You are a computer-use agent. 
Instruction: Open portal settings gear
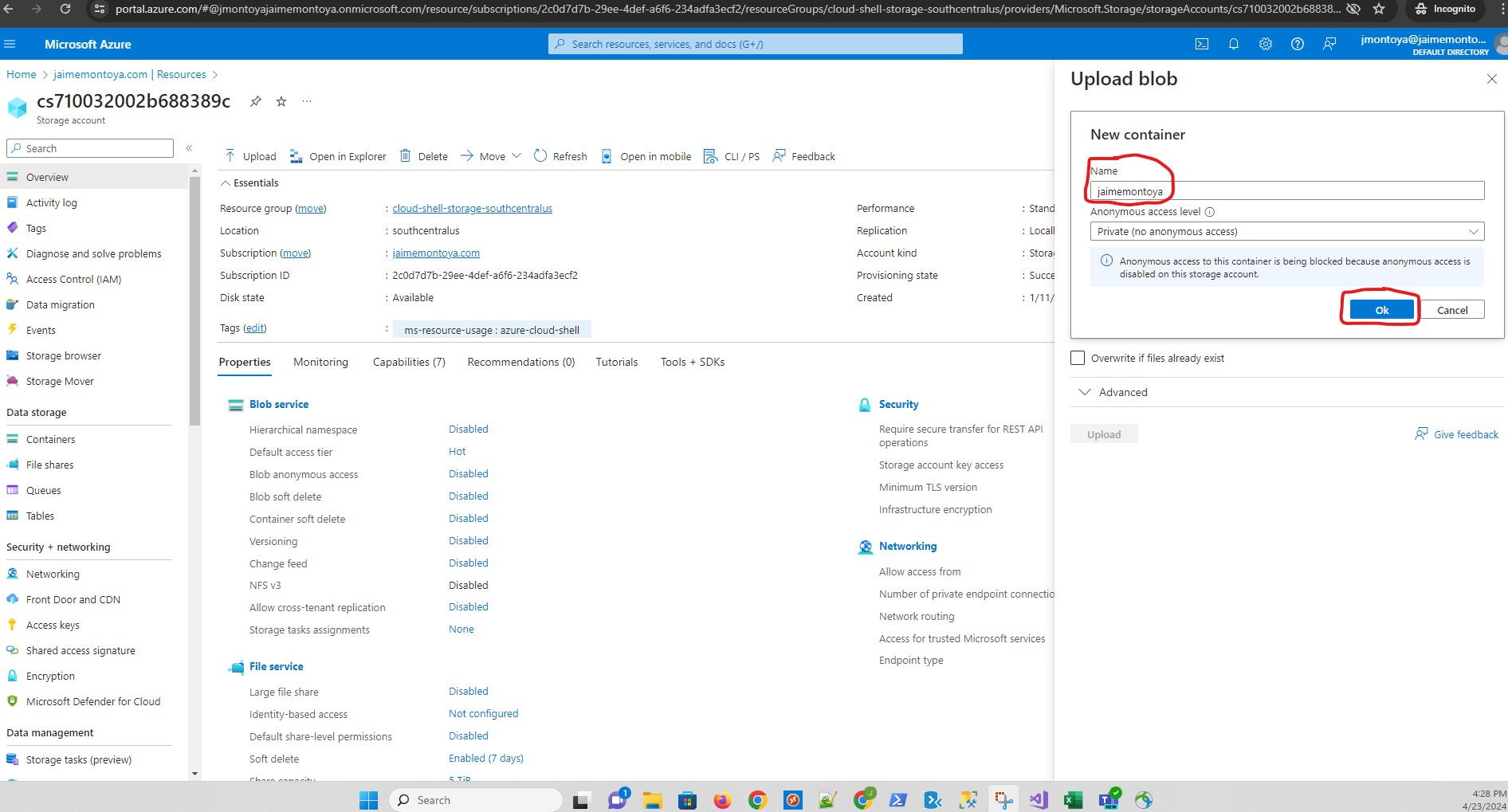[x=1266, y=44]
